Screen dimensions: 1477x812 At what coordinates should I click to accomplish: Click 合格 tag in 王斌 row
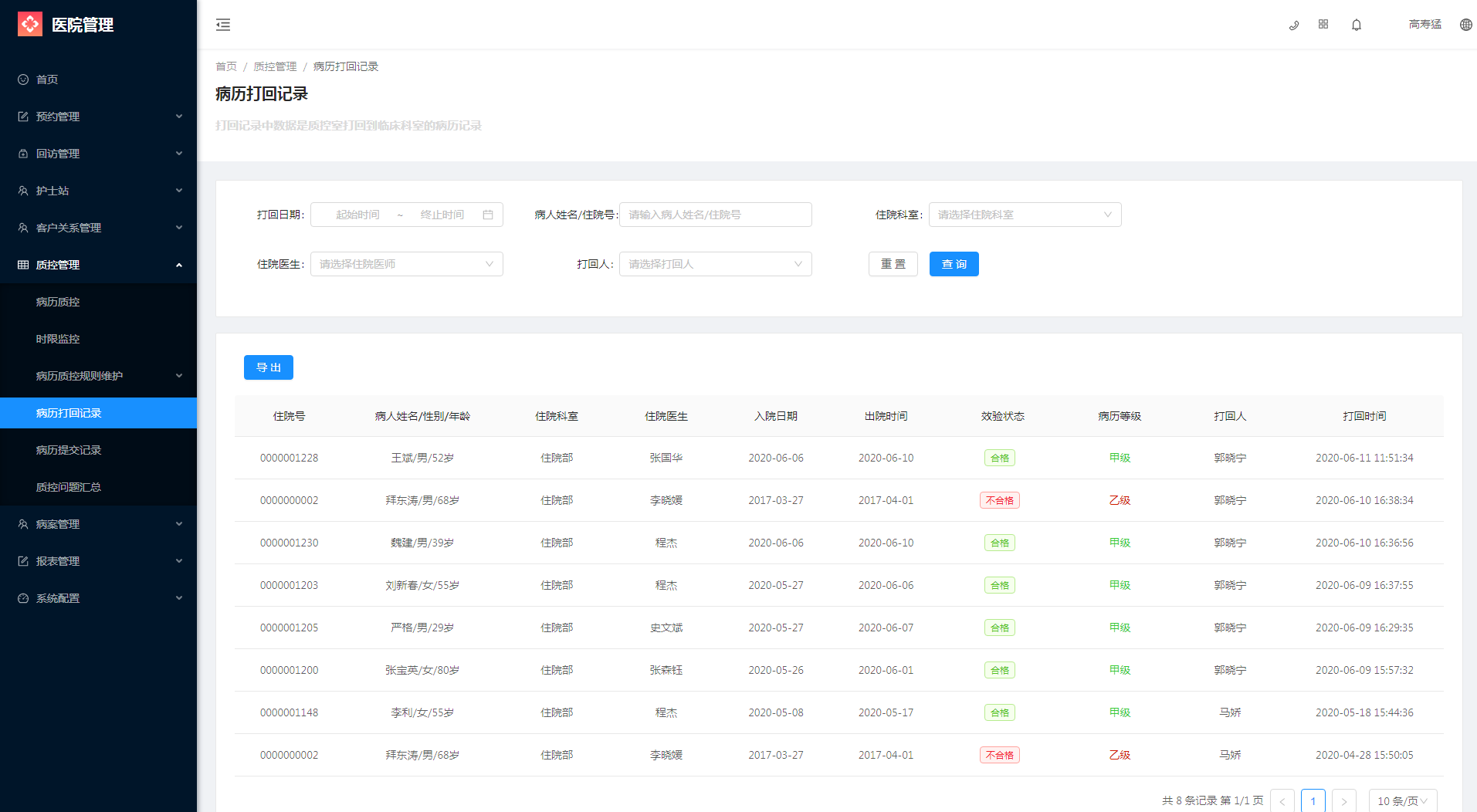pyautogui.click(x=1000, y=458)
